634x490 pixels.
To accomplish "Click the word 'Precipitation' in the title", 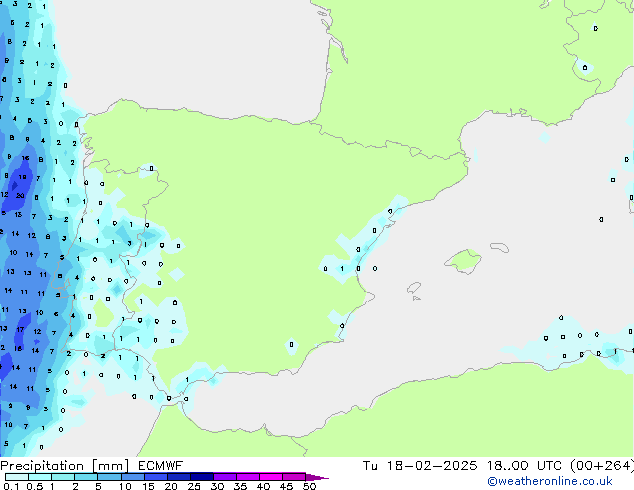I will pyautogui.click(x=42, y=466).
